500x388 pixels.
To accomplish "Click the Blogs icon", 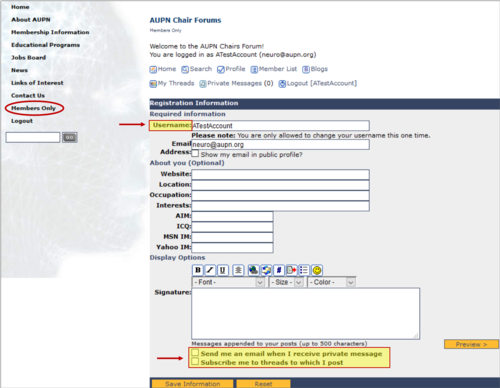I will 306,69.
